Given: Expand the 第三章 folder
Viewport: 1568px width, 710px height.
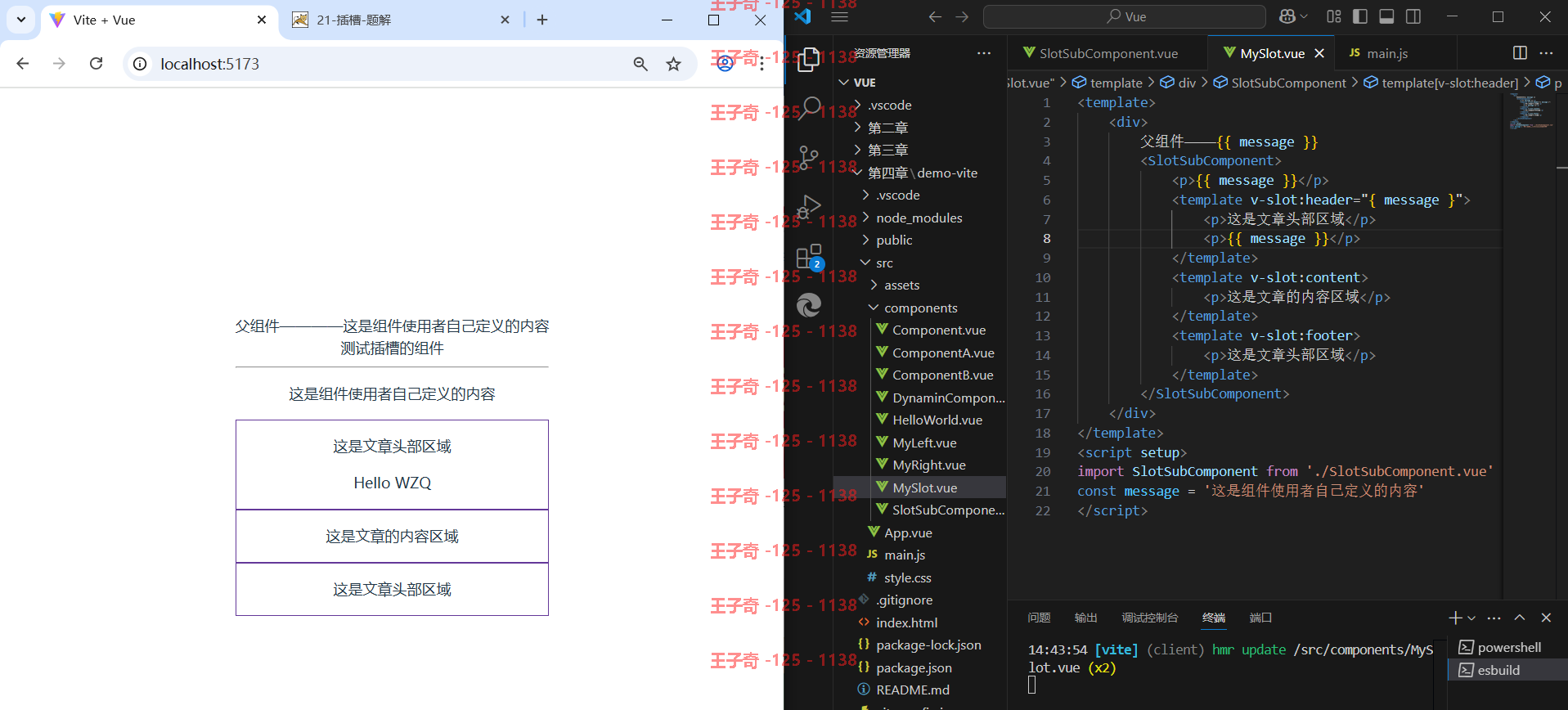Looking at the screenshot, I should (919, 150).
